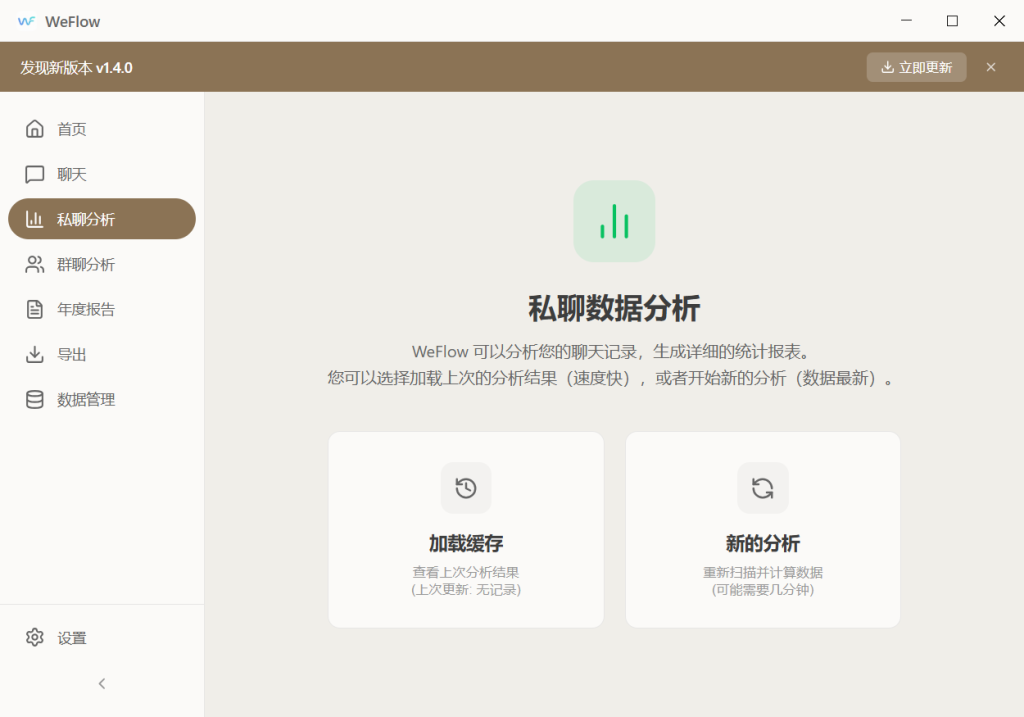Click the WeFlow app logo in title bar
Screen dimensions: 1024x717
27,21
